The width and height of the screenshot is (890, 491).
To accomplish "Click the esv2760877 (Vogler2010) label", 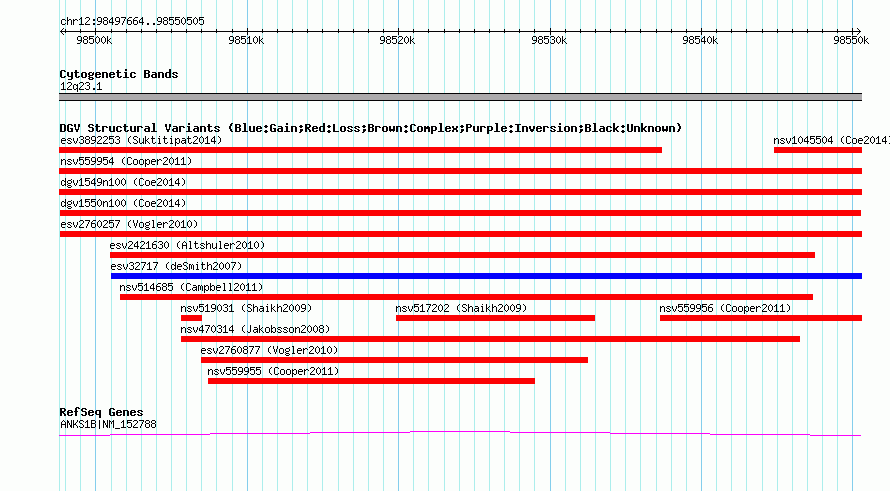I will 270,350.
